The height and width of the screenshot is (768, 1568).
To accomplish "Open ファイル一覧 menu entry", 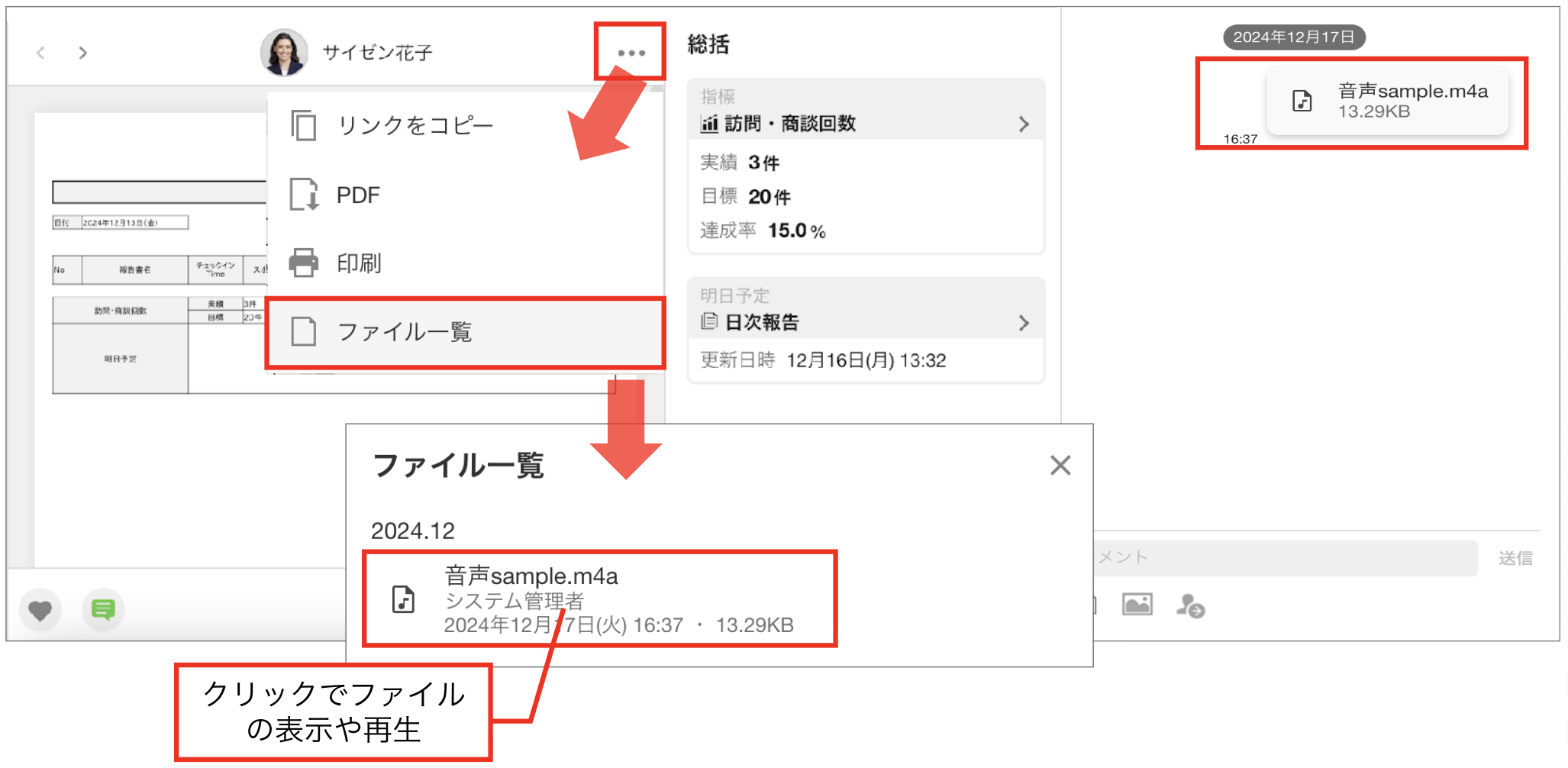I will tap(464, 332).
